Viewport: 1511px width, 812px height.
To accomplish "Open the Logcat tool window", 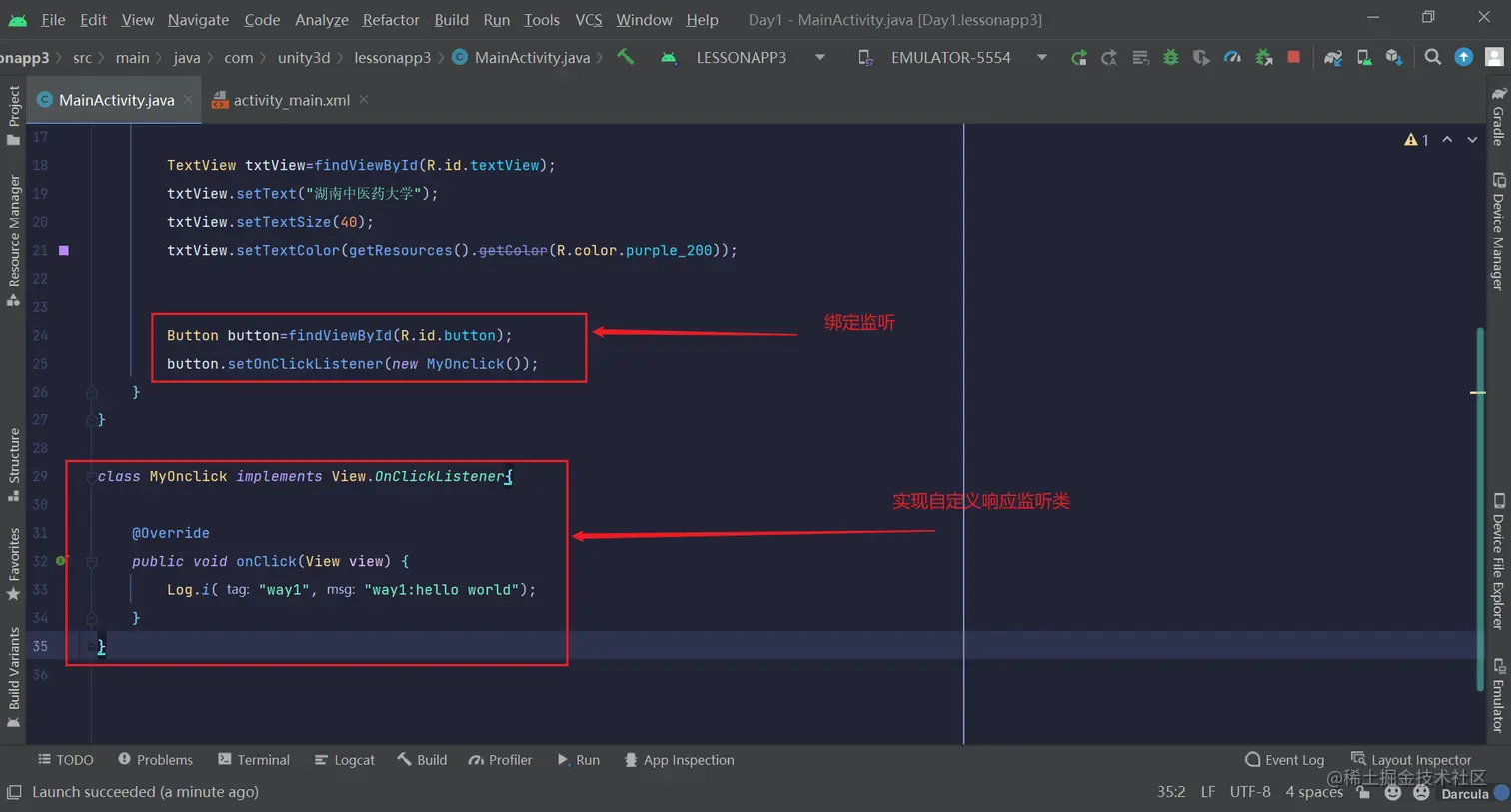I will 345,760.
